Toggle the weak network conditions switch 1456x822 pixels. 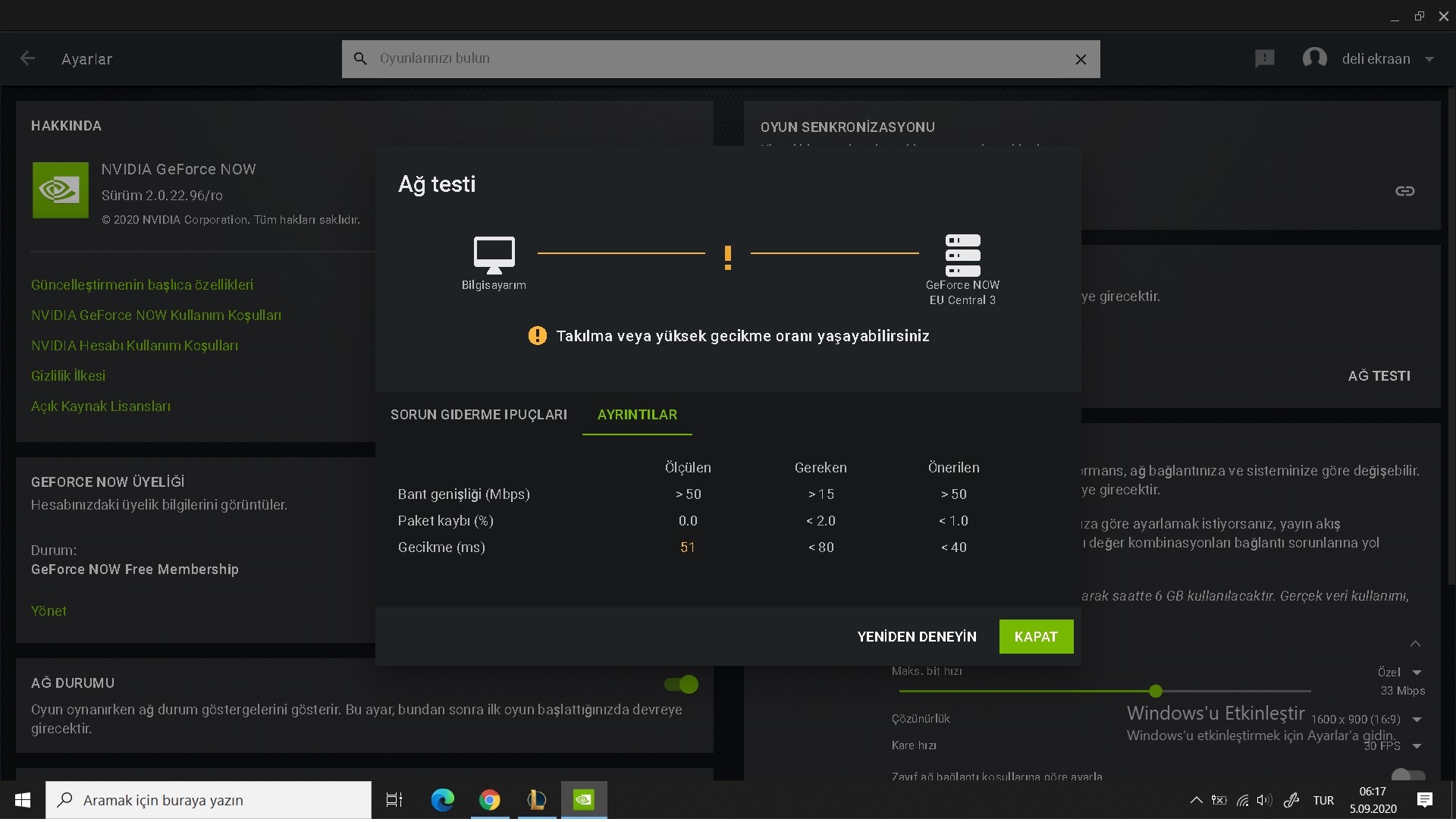tap(1407, 775)
